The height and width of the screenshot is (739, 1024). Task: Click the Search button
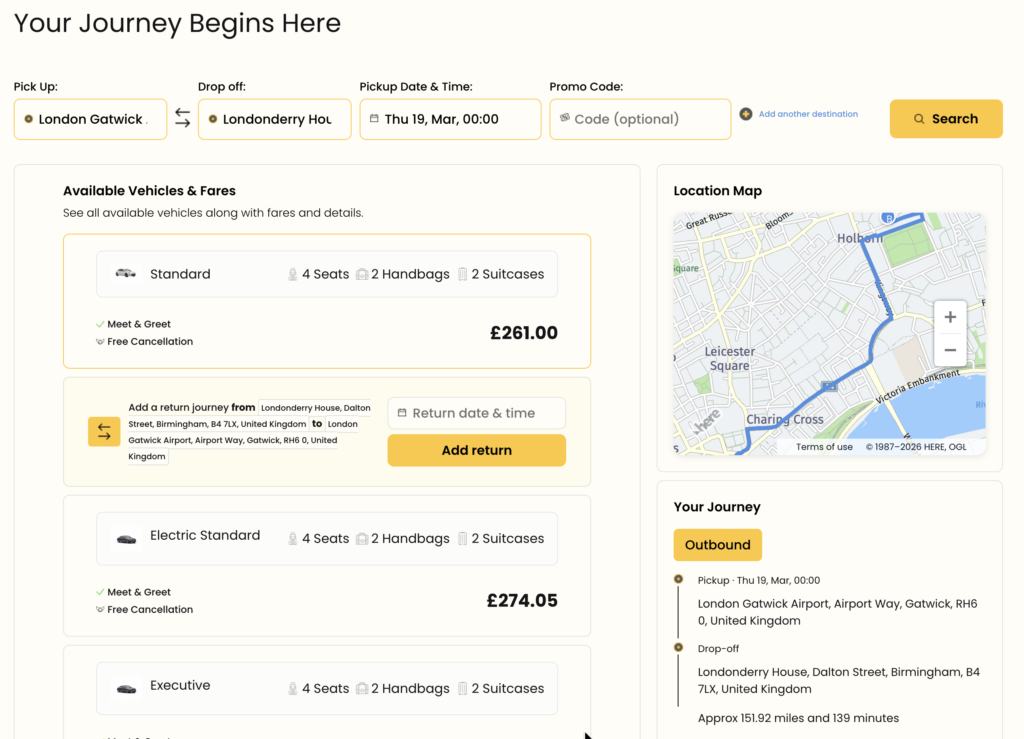point(946,119)
